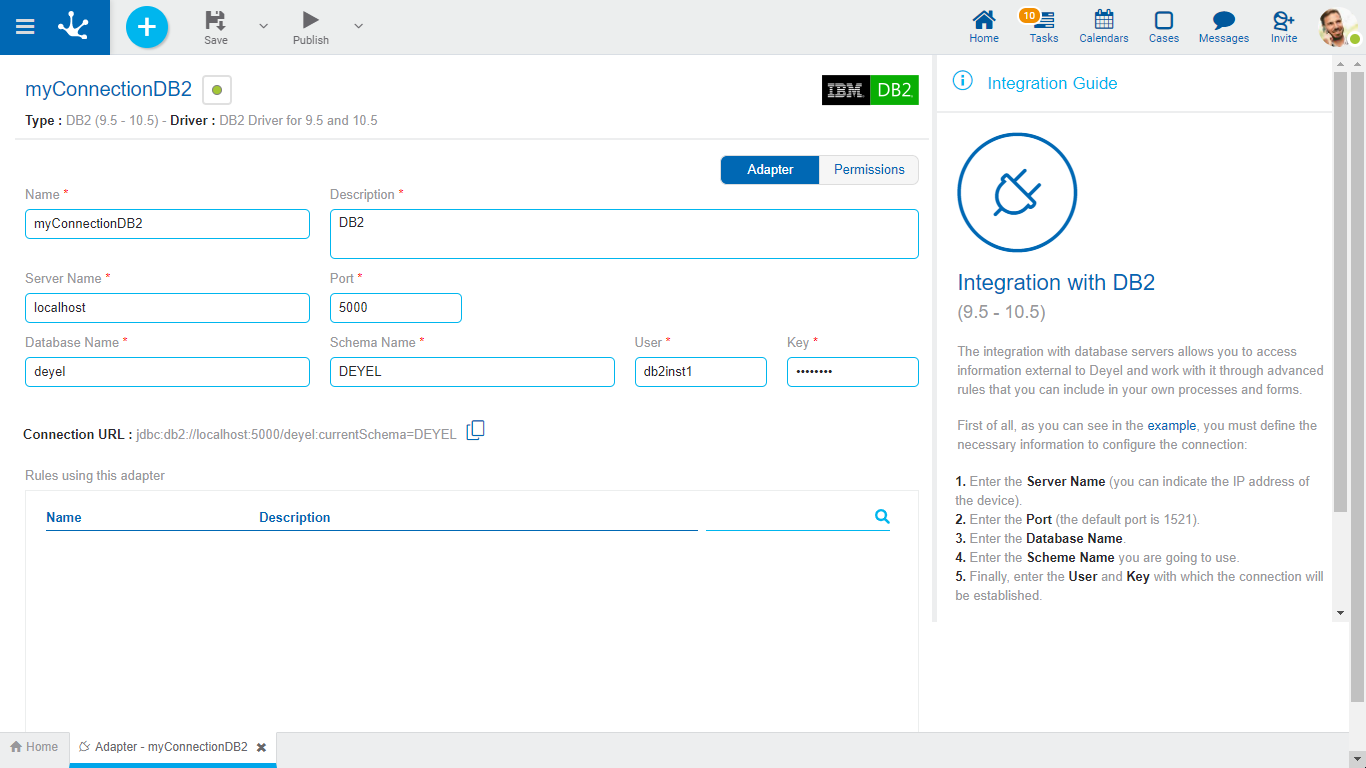Open the example link in the guide

point(1172,425)
